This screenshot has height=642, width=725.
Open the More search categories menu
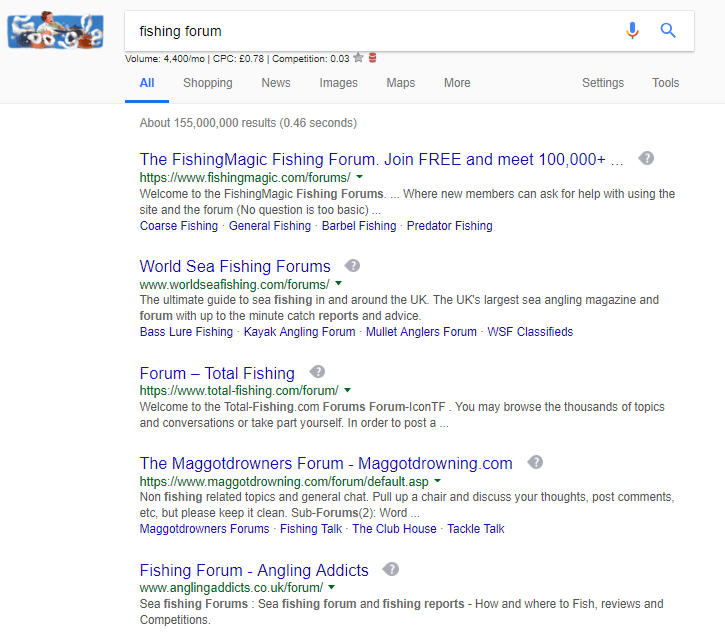point(457,83)
